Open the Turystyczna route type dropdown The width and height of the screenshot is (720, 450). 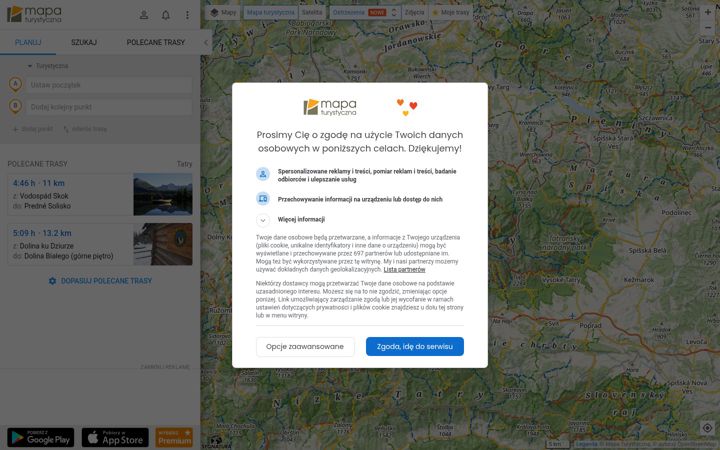(48, 66)
